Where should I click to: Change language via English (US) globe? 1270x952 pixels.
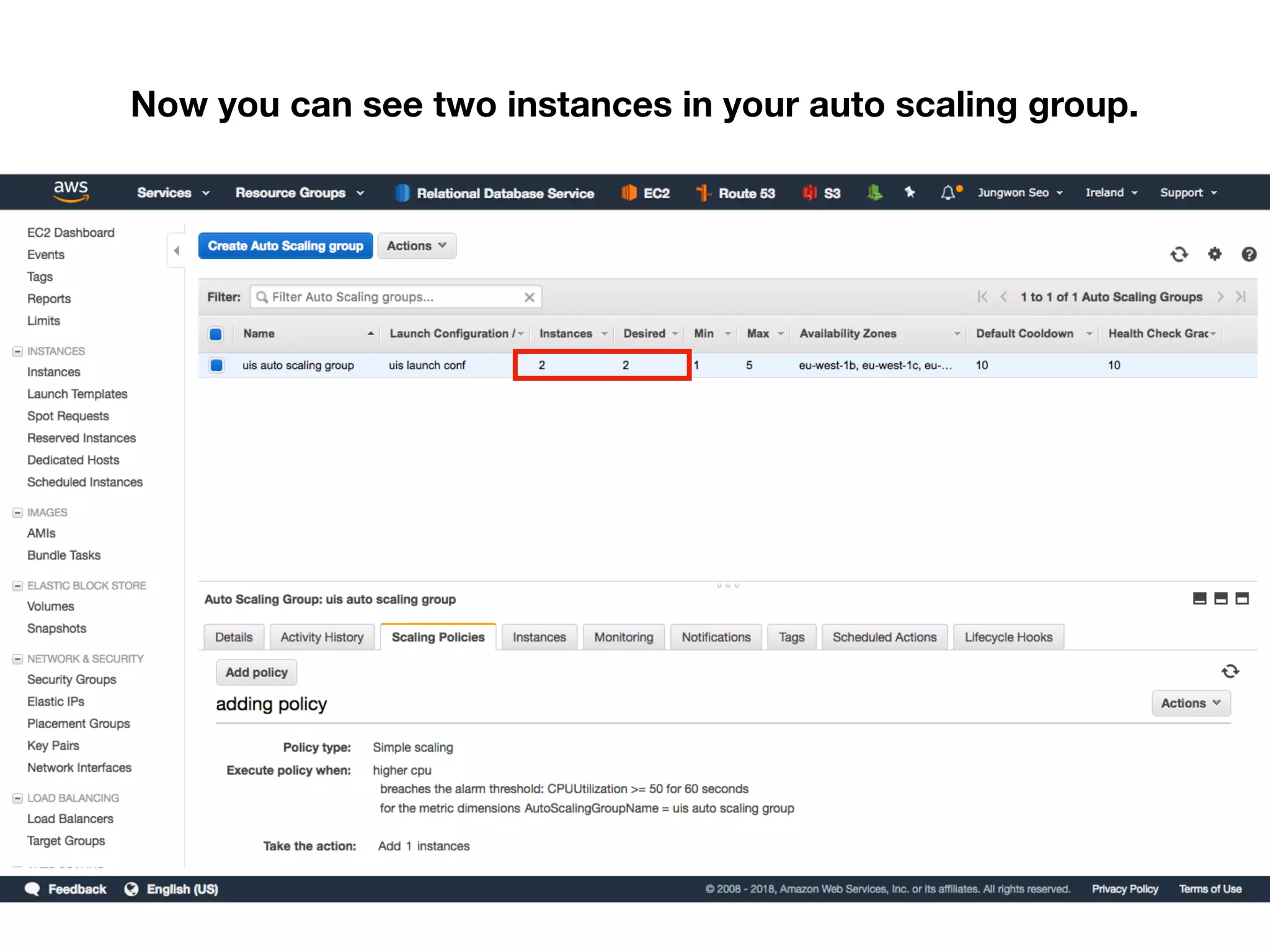(x=171, y=889)
